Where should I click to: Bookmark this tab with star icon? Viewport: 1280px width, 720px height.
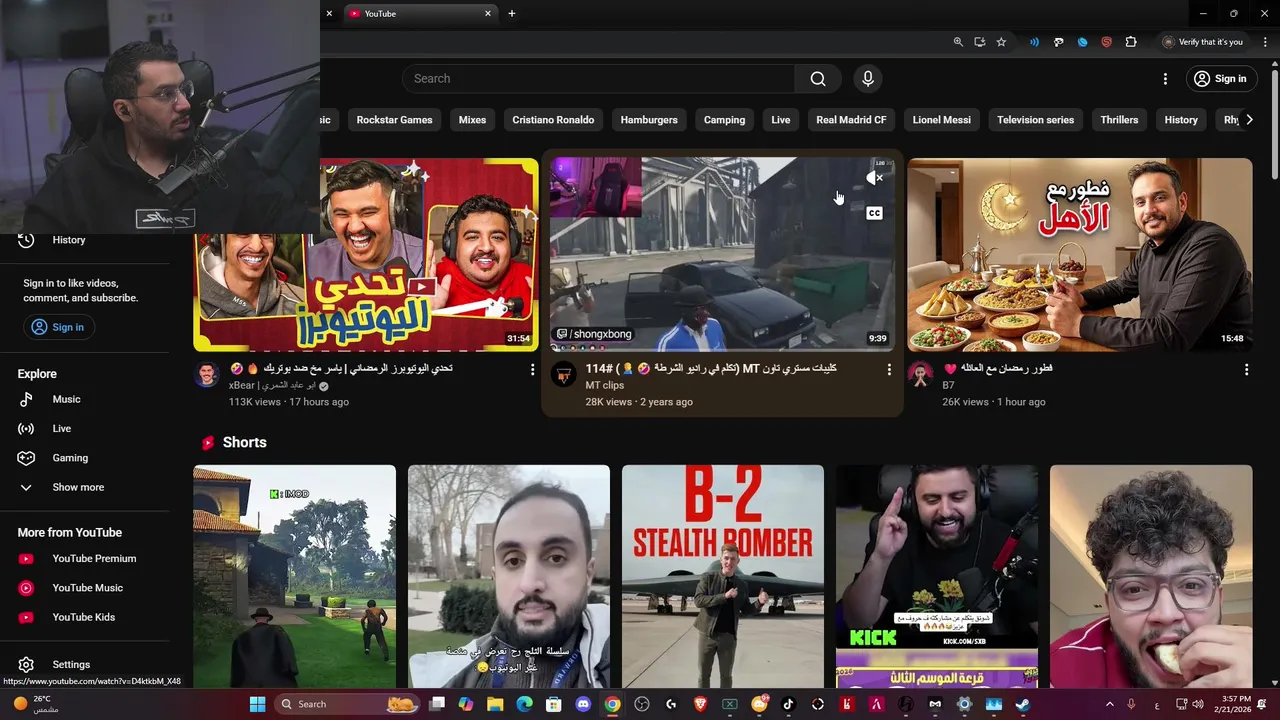click(1001, 42)
